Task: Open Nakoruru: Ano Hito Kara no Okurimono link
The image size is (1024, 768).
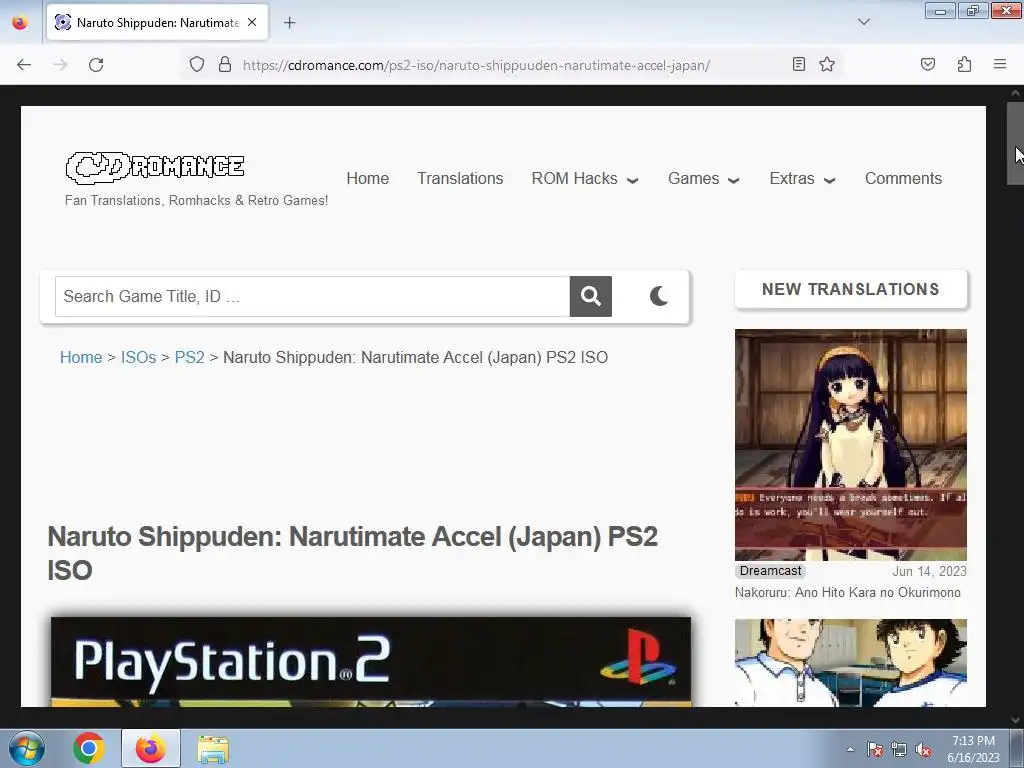Action: click(x=847, y=592)
